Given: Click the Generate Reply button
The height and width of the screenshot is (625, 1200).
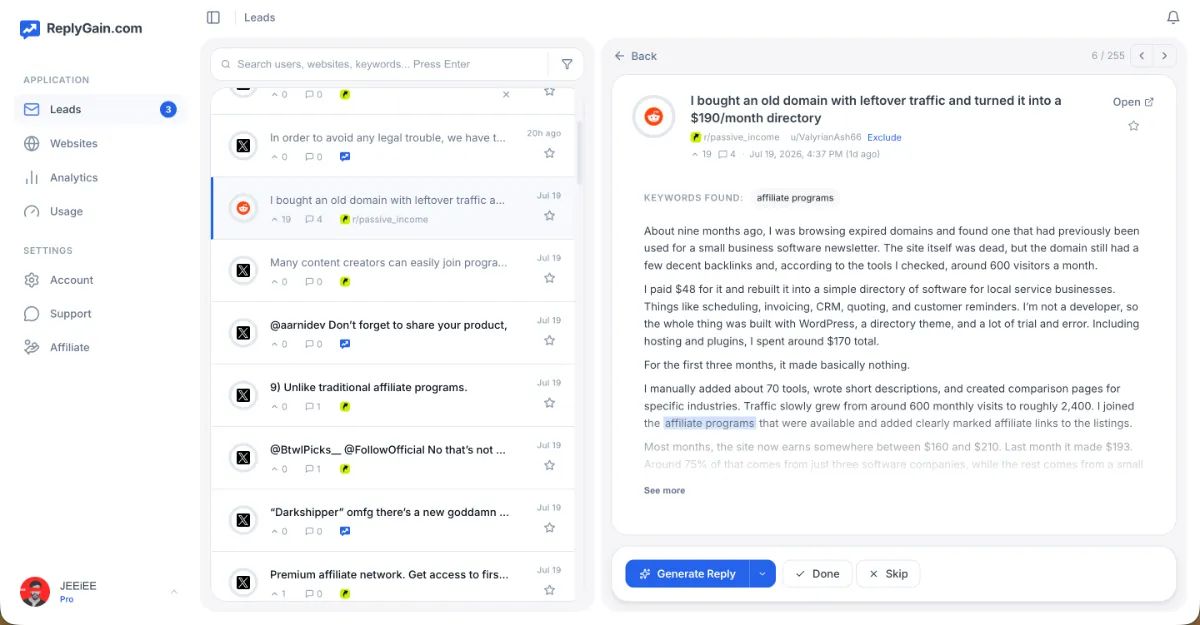Looking at the screenshot, I should [688, 574].
